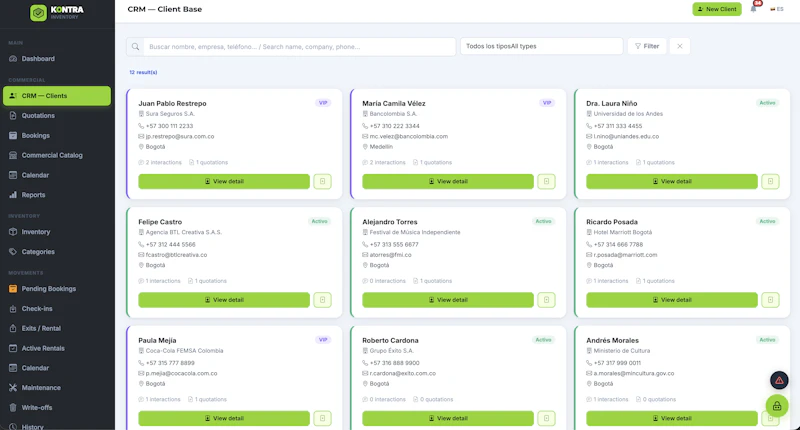Screen dimensions: 800x430
Task: Open Write-offs
Action: click(57, 408)
